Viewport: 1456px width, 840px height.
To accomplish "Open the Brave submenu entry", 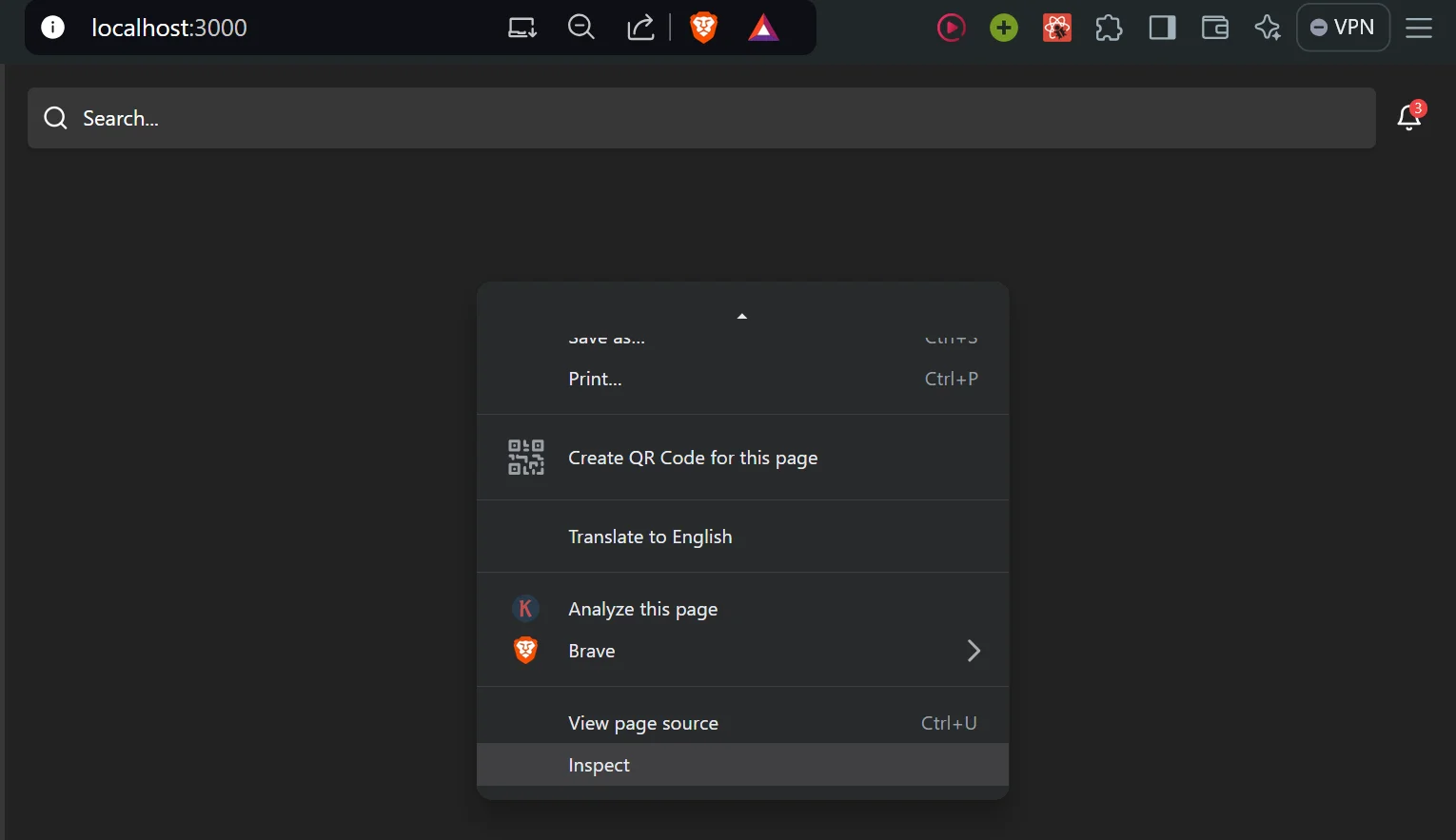I will click(x=742, y=651).
